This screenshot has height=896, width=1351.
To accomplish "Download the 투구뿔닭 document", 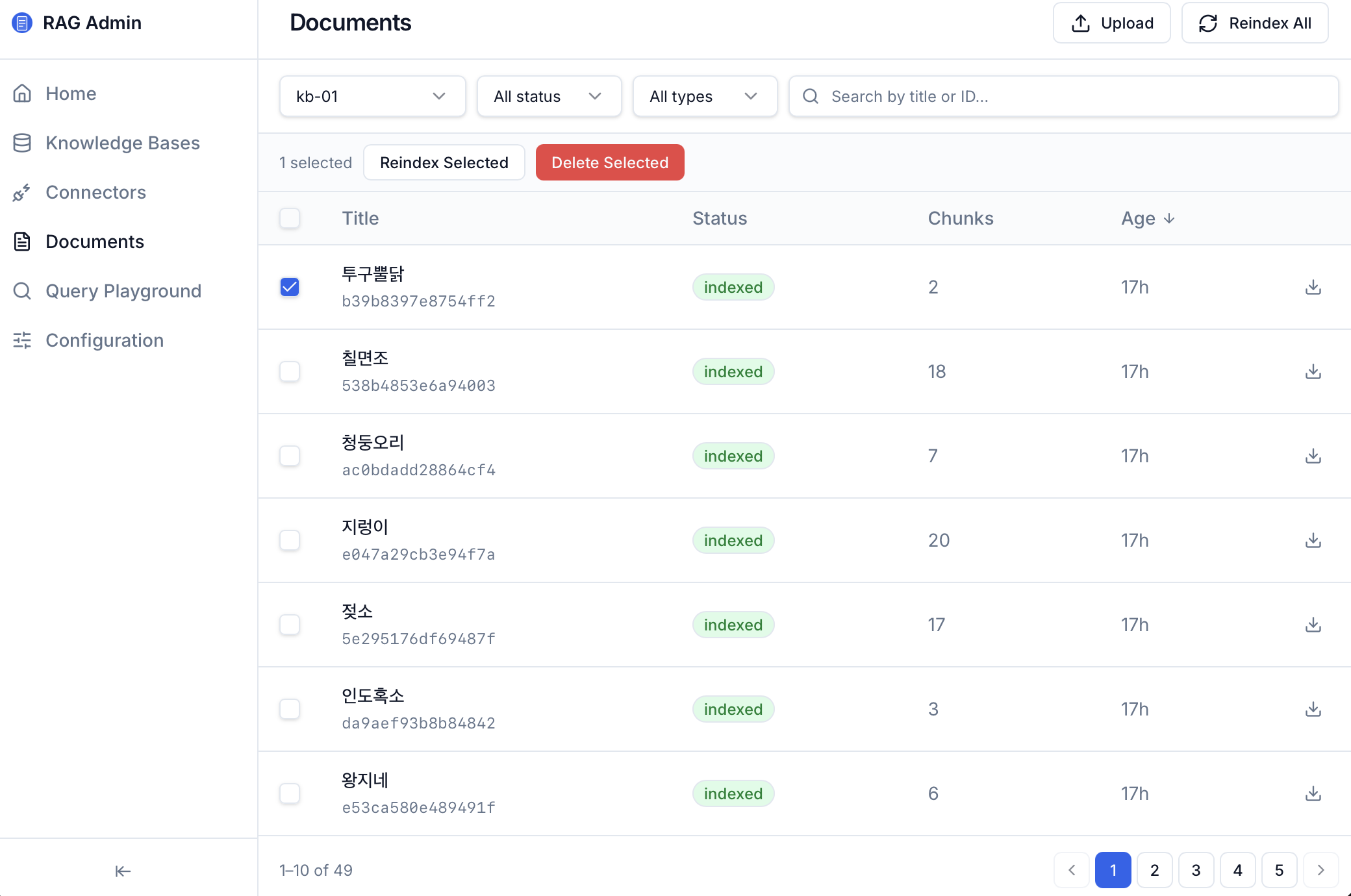I will point(1313,287).
